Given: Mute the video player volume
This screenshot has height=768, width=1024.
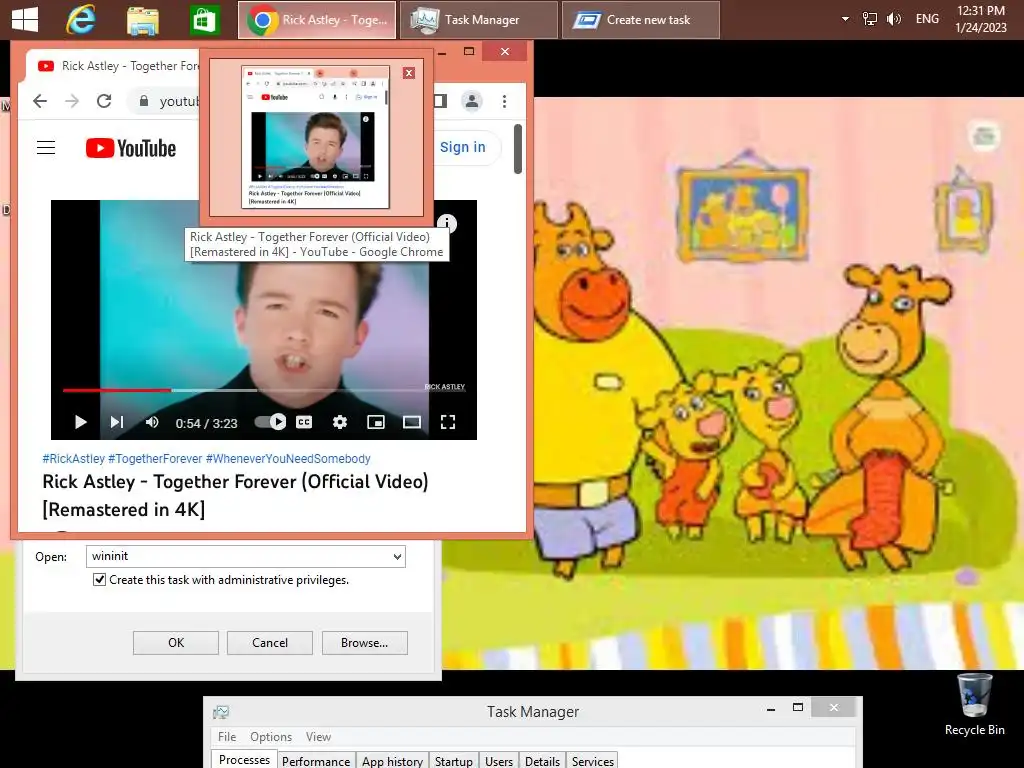Looking at the screenshot, I should [152, 422].
